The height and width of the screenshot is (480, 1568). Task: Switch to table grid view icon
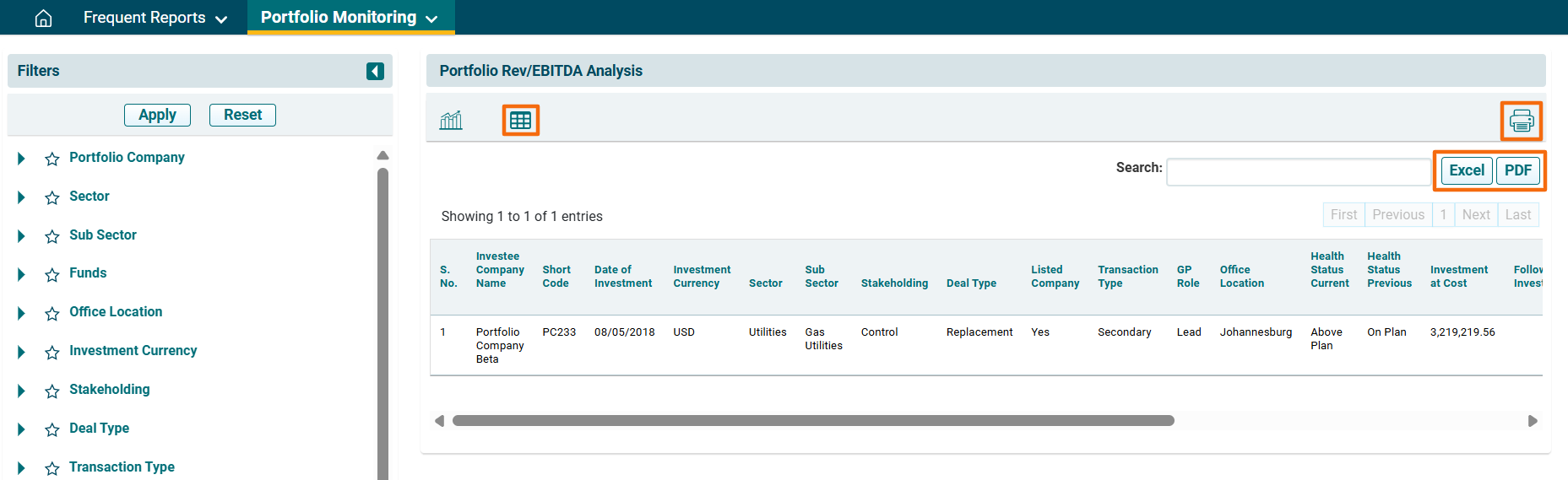520,121
